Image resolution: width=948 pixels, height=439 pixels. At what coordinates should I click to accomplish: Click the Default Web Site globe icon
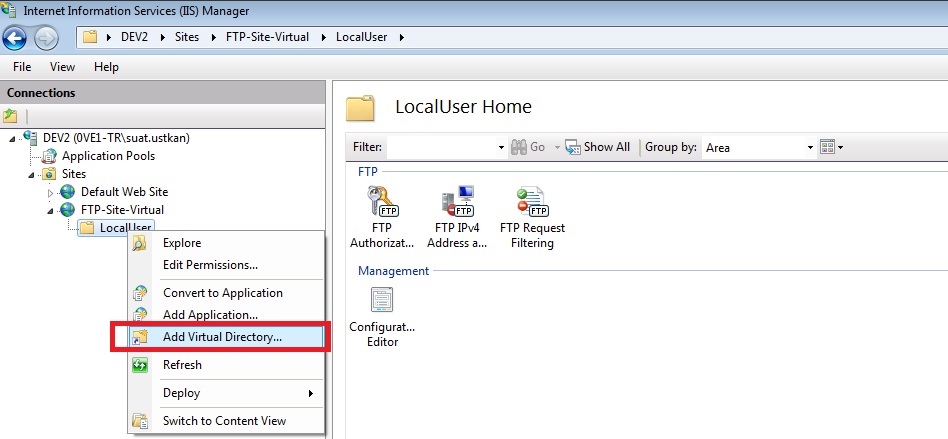click(68, 192)
